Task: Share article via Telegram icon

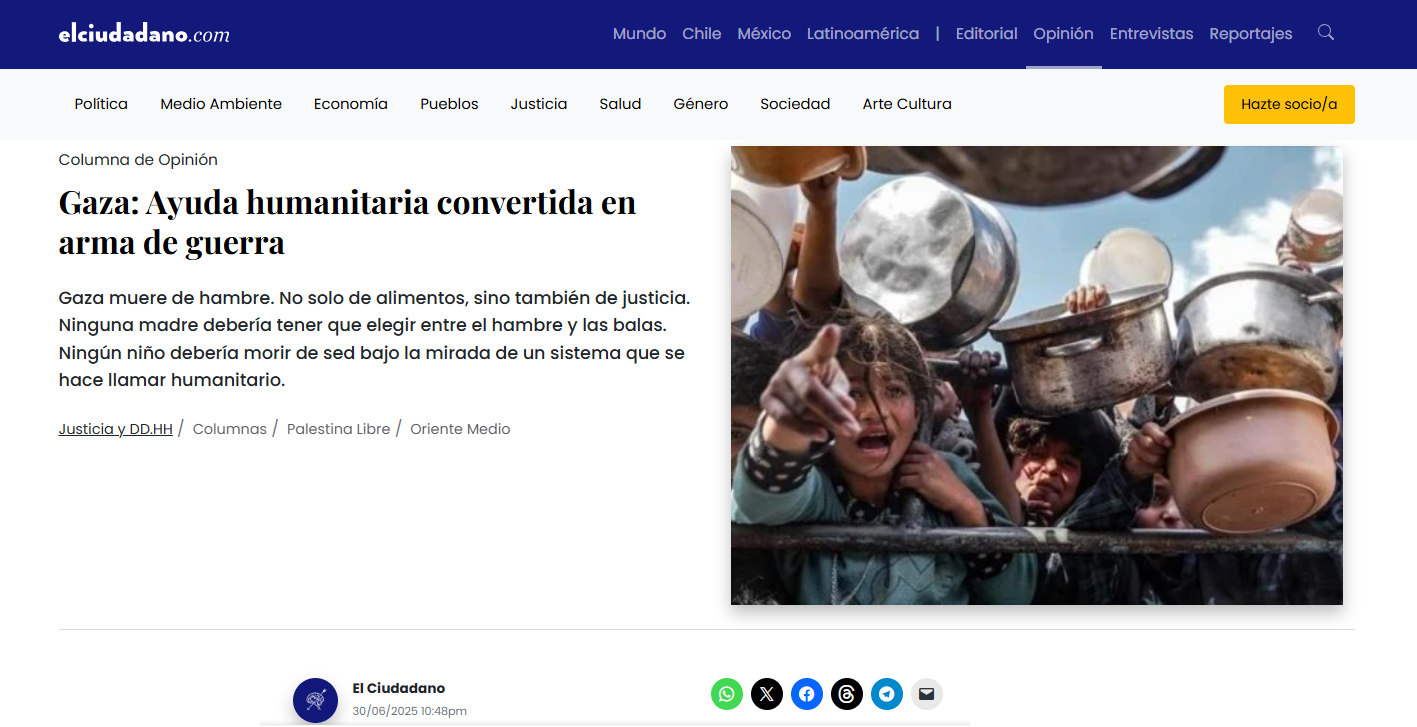Action: (887, 694)
